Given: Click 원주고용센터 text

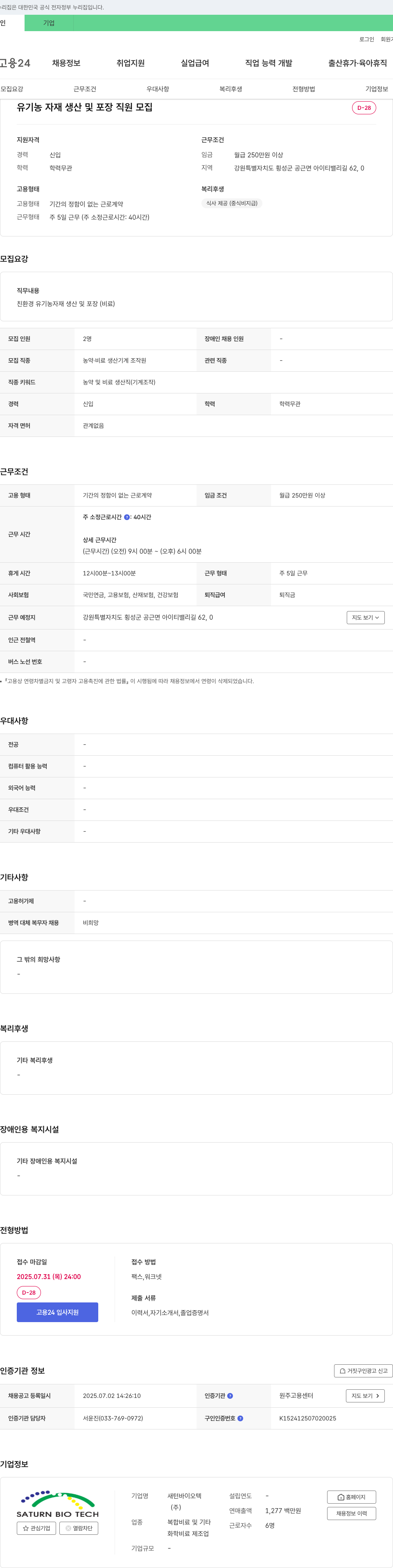Looking at the screenshot, I should point(296,1396).
